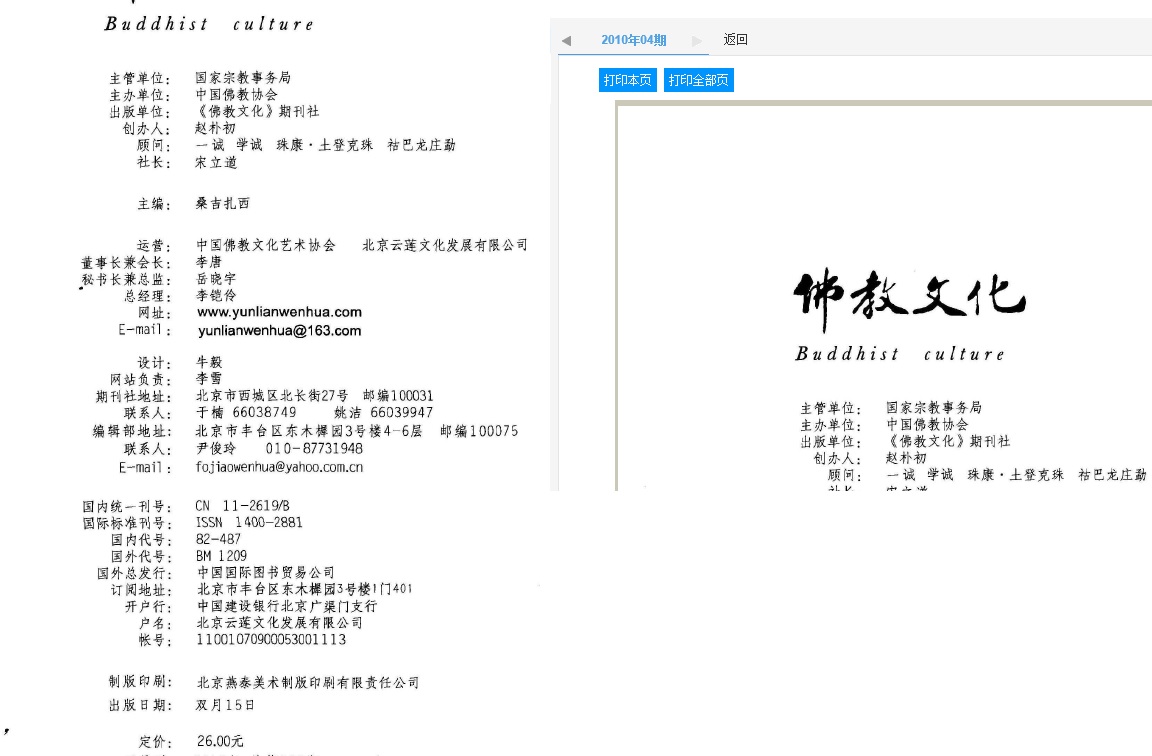Click the name 宋立道
Screen dimensions: 1152x756
tap(216, 162)
